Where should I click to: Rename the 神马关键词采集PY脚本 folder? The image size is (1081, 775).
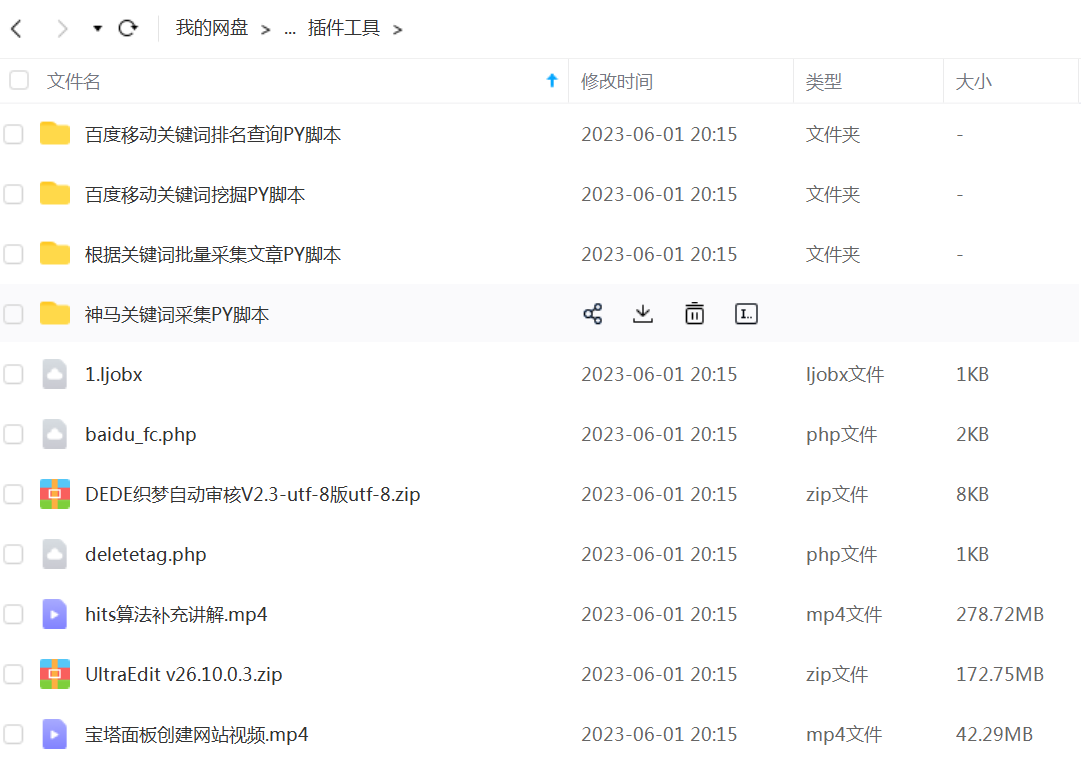coord(747,314)
